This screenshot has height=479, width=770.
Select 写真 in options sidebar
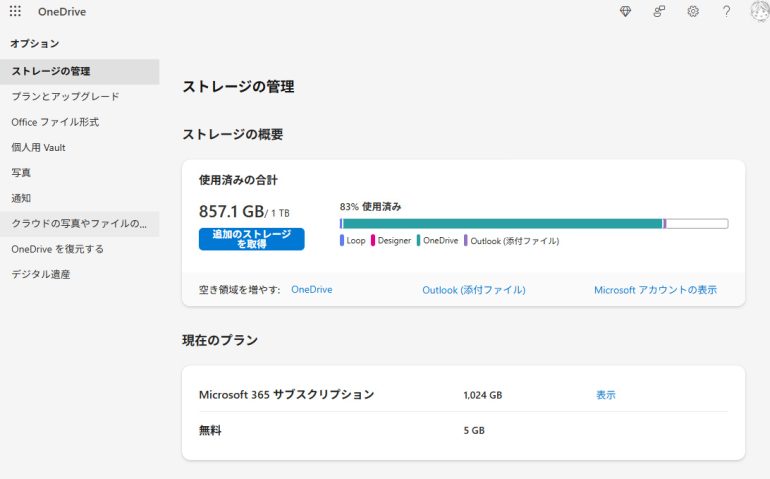coord(21,173)
